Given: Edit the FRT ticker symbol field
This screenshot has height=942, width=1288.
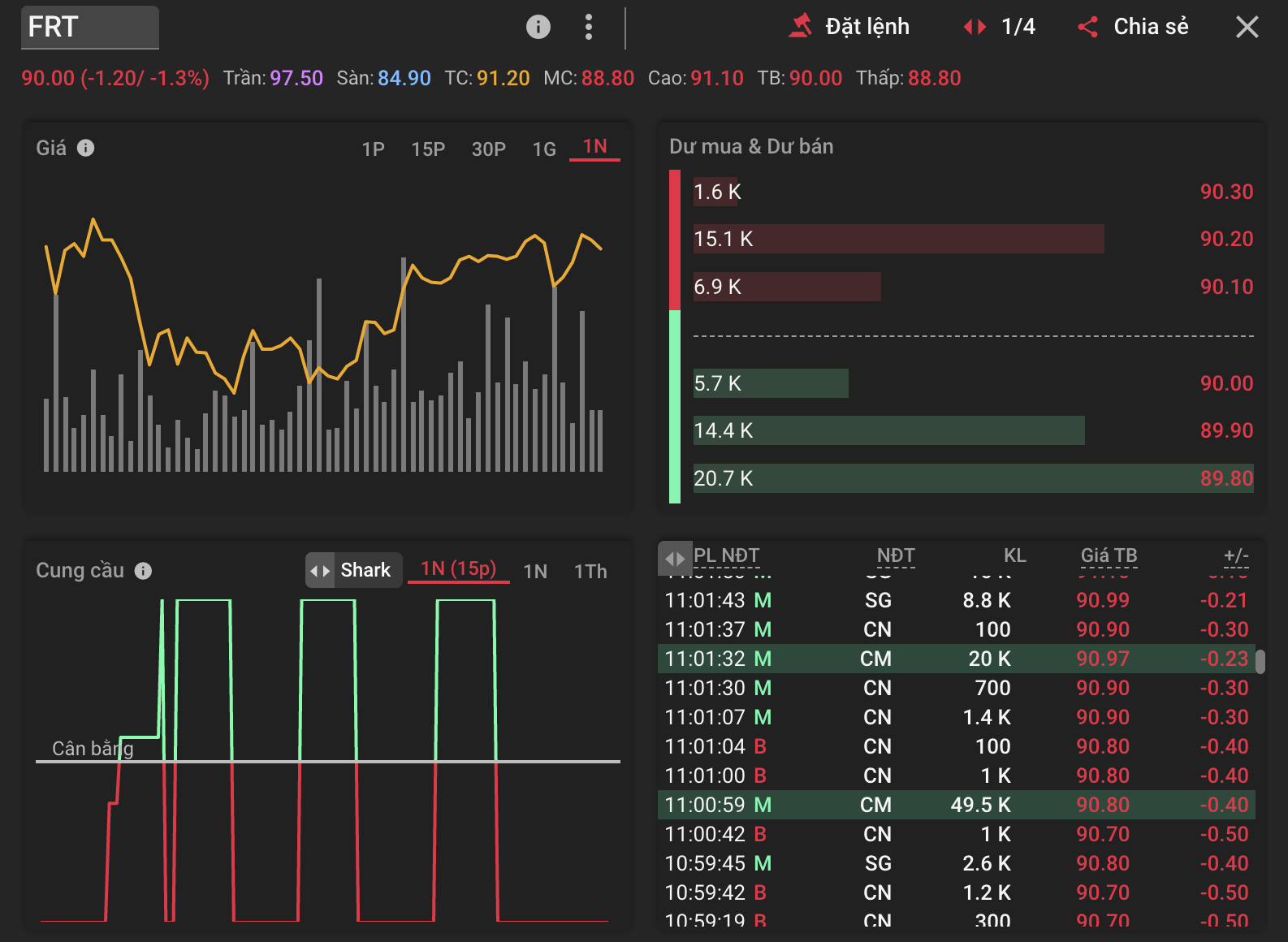Looking at the screenshot, I should coord(89,27).
